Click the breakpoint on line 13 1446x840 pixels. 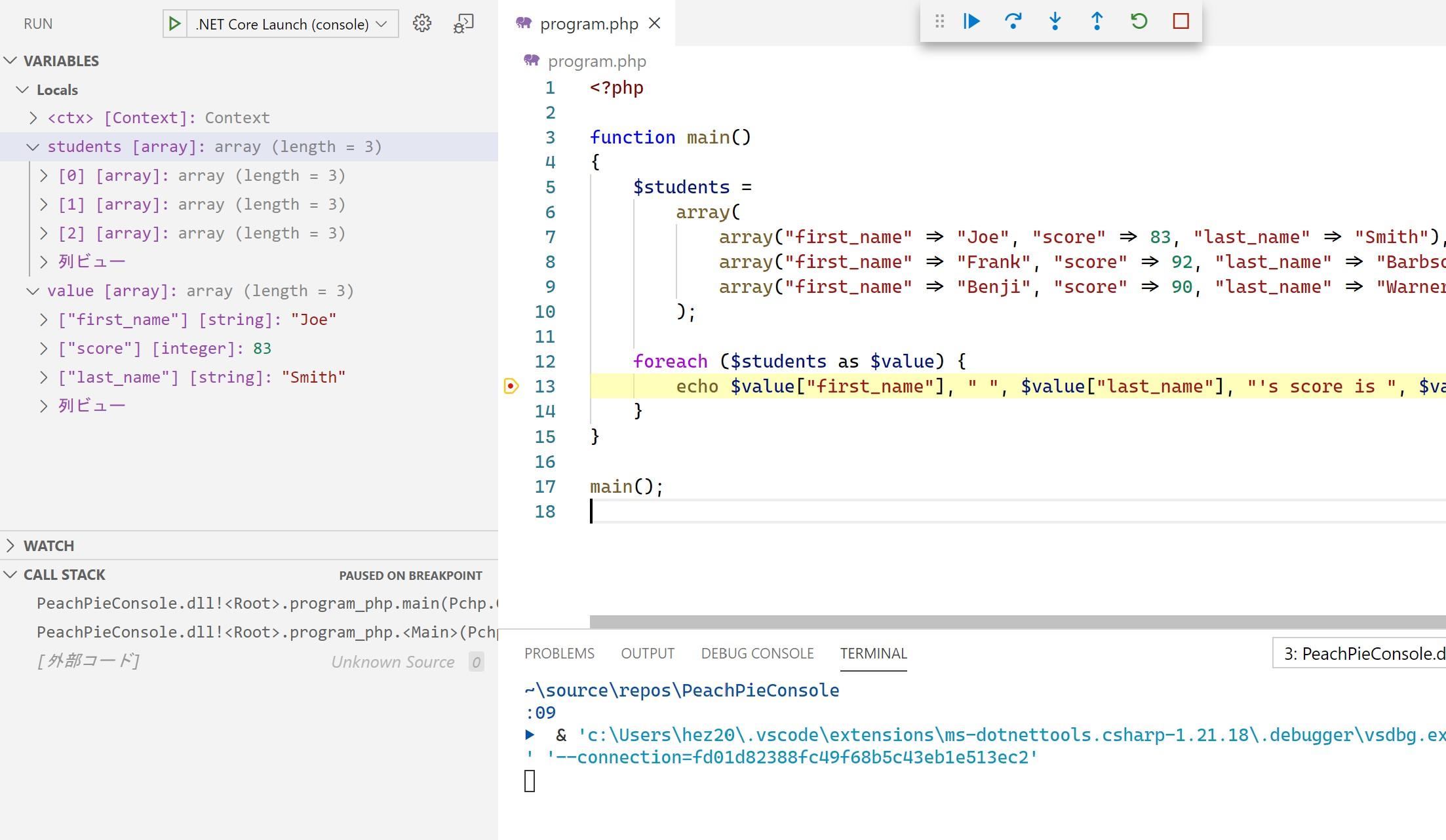(509, 386)
